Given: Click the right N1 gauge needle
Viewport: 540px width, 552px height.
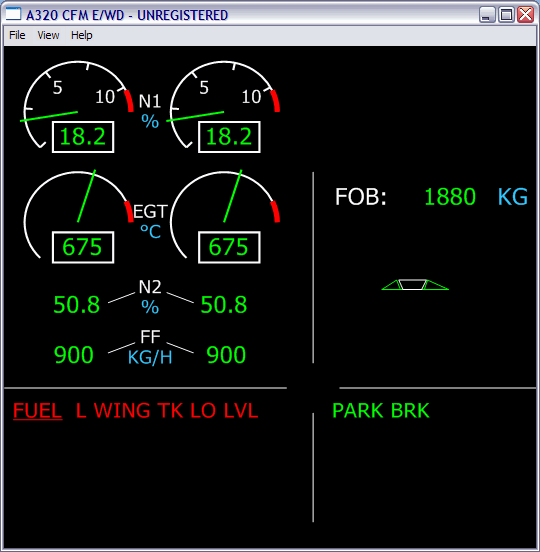Looking at the screenshot, I should click(195, 117).
